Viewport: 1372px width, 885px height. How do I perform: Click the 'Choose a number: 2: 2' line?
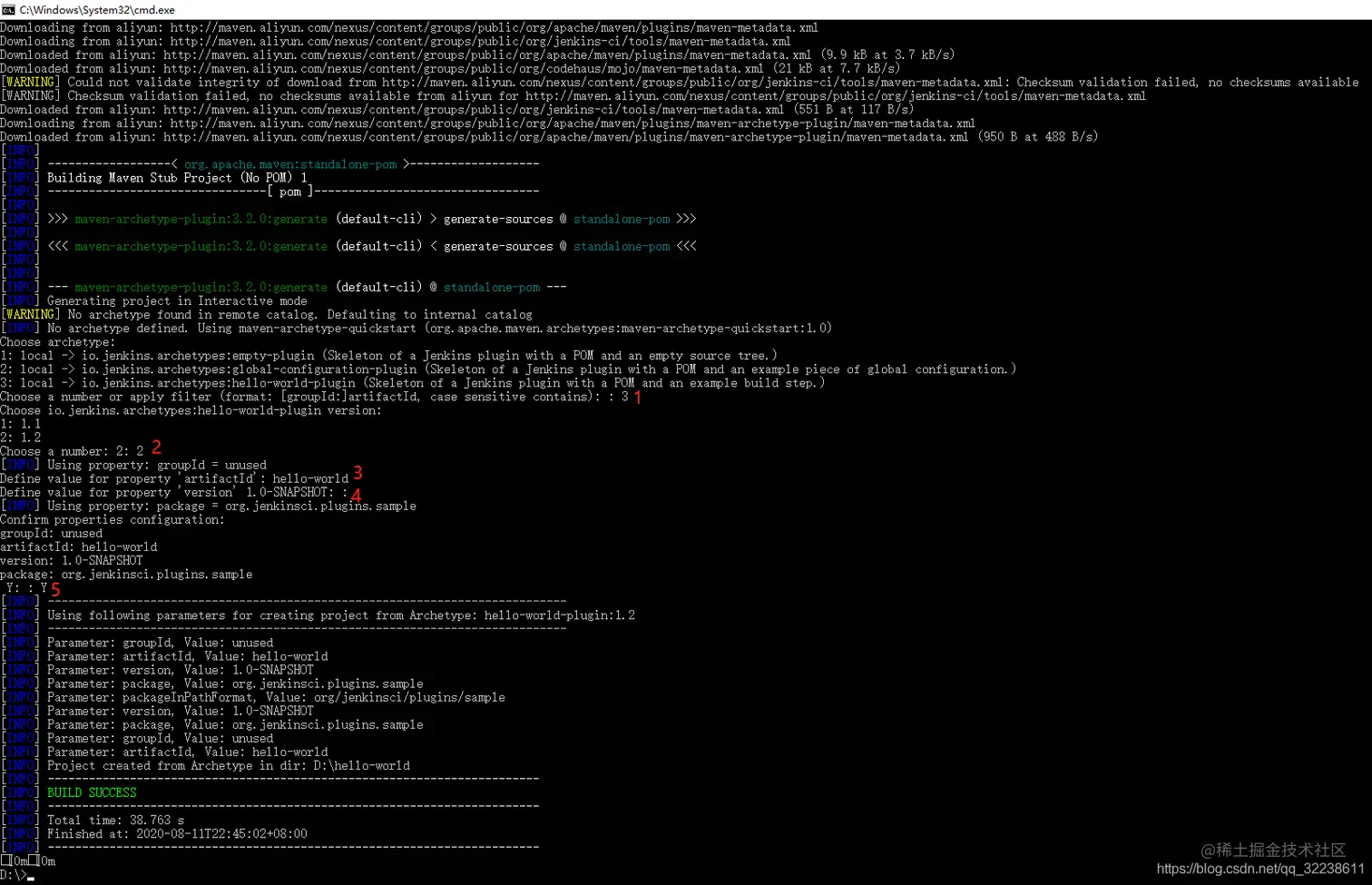coord(72,451)
